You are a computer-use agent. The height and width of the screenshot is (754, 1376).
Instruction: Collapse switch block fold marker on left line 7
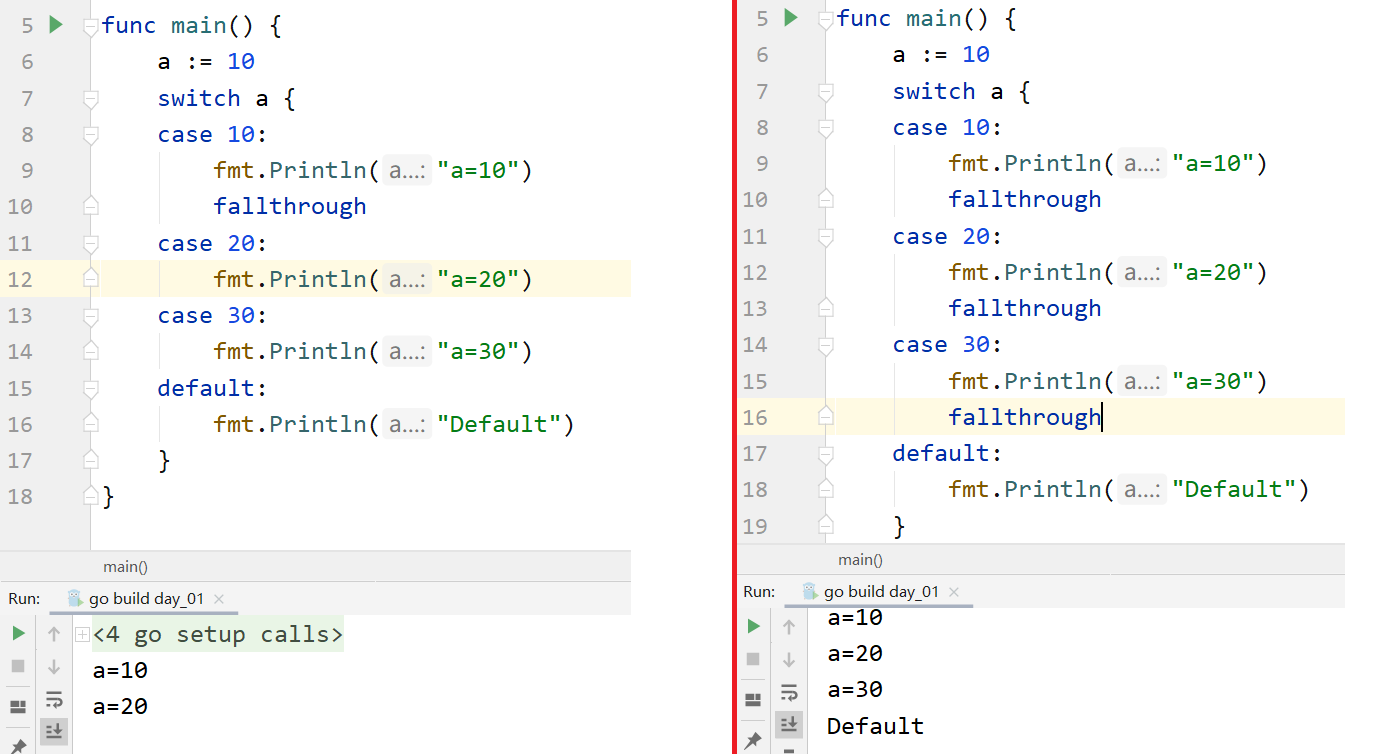click(x=91, y=98)
